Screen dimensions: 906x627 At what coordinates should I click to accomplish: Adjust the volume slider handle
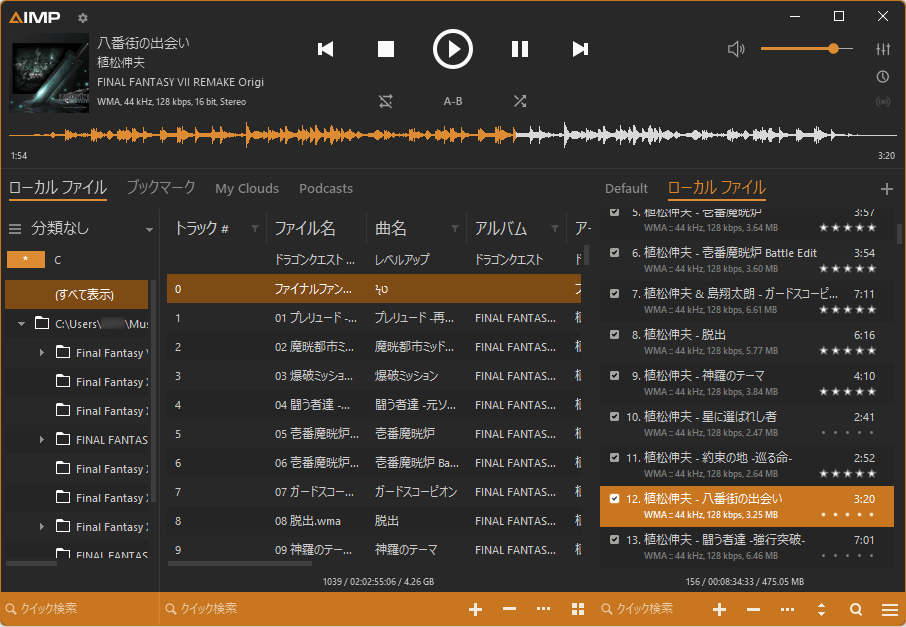coord(833,48)
